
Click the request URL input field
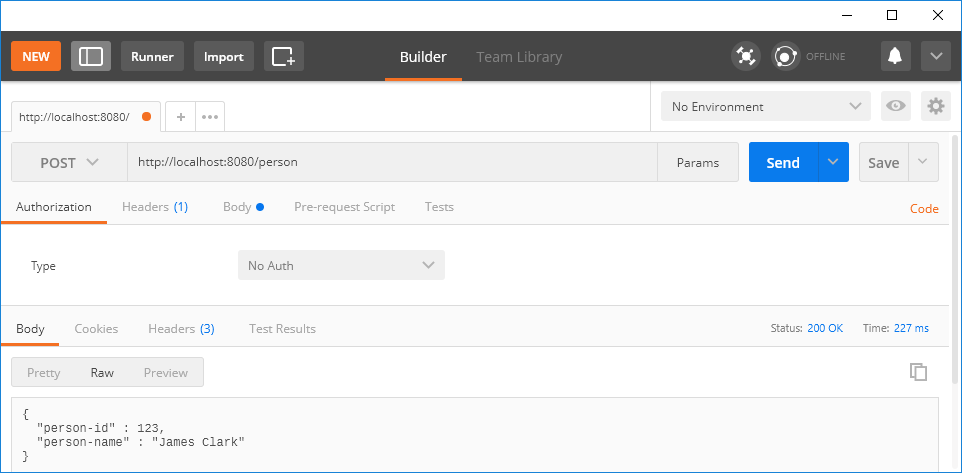[x=392, y=163]
